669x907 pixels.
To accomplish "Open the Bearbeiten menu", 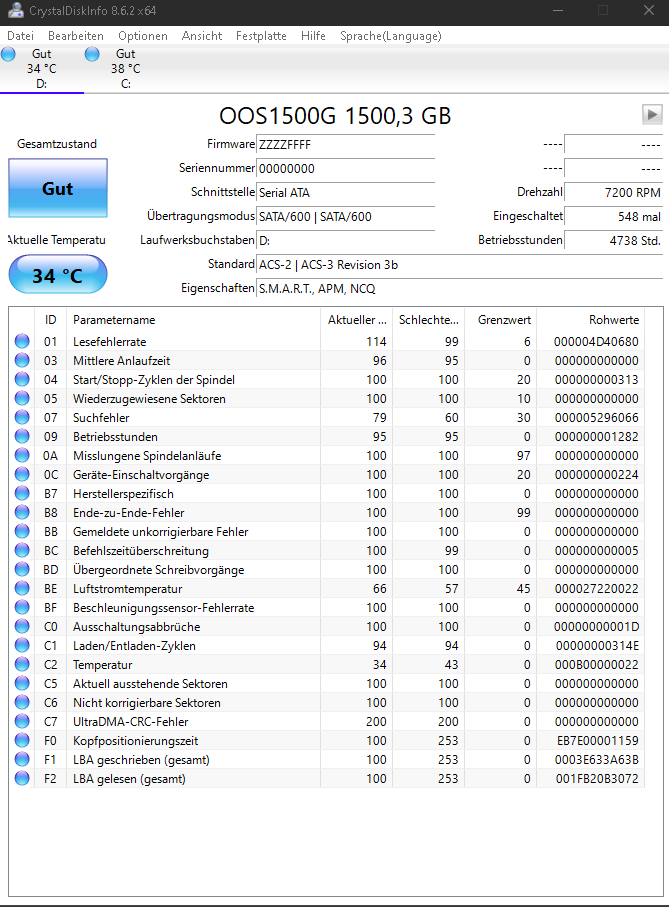I will [76, 36].
